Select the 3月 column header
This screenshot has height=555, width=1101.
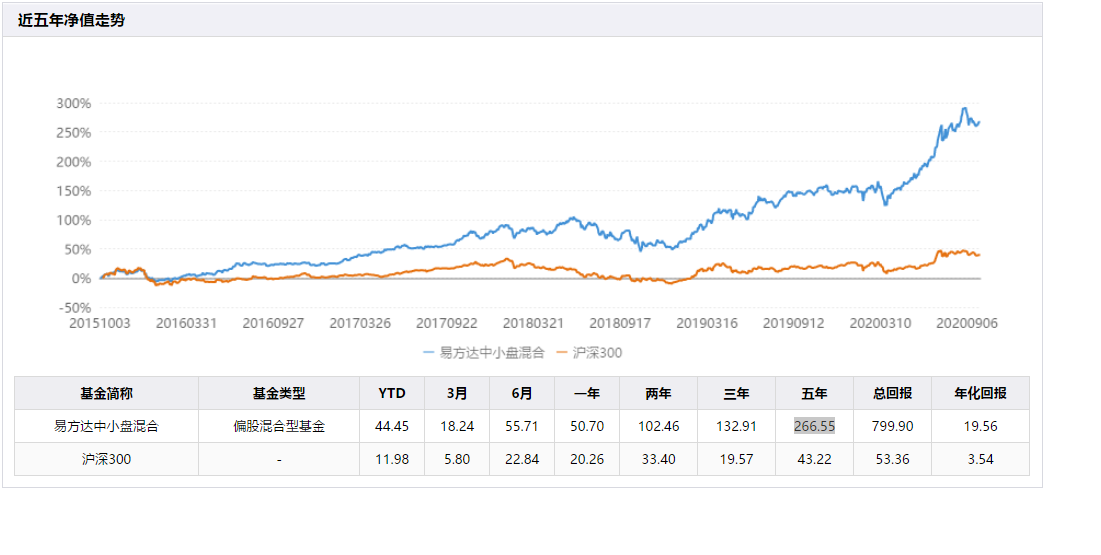(x=457, y=393)
